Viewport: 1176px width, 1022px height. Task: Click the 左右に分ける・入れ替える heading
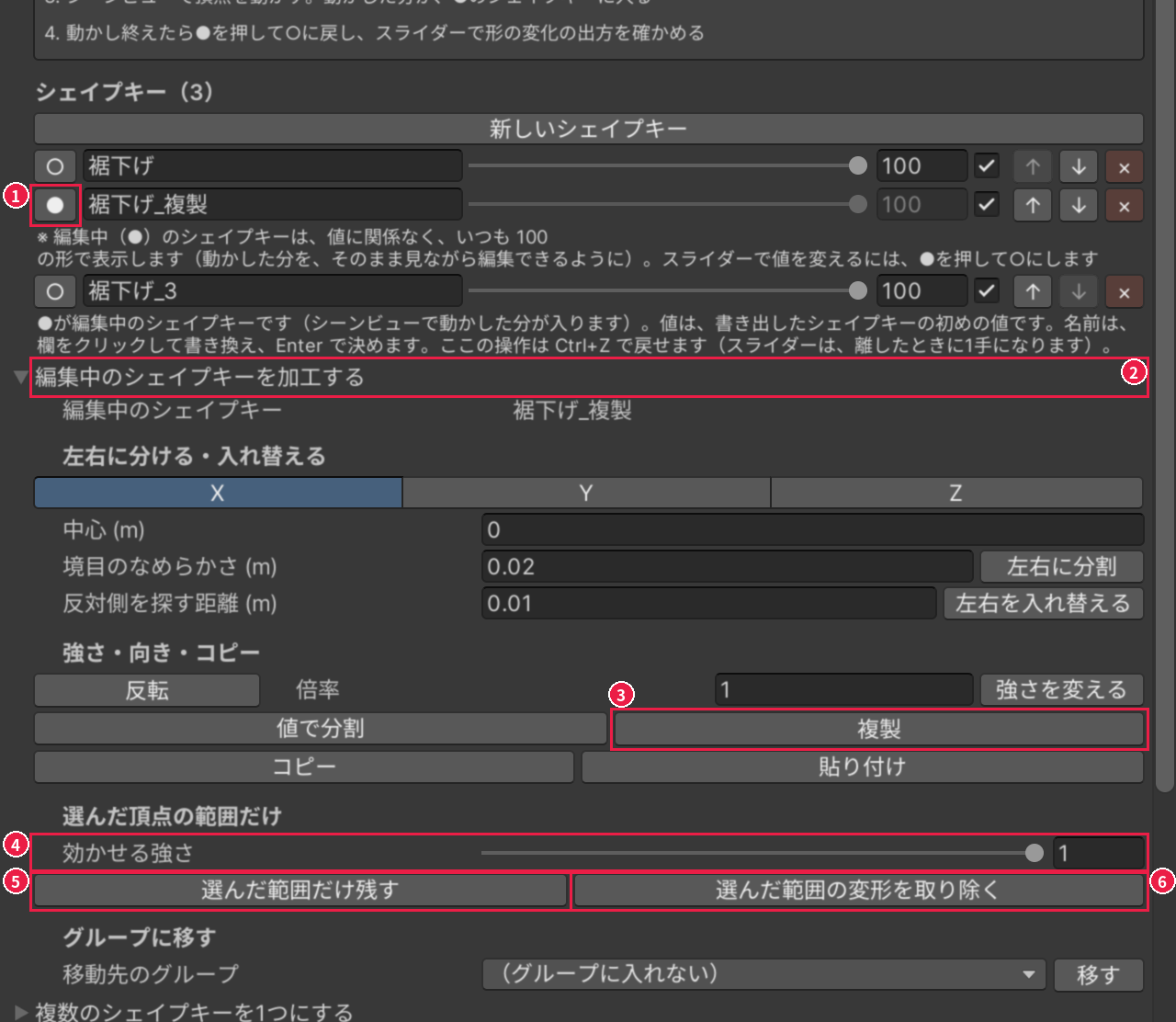194,457
